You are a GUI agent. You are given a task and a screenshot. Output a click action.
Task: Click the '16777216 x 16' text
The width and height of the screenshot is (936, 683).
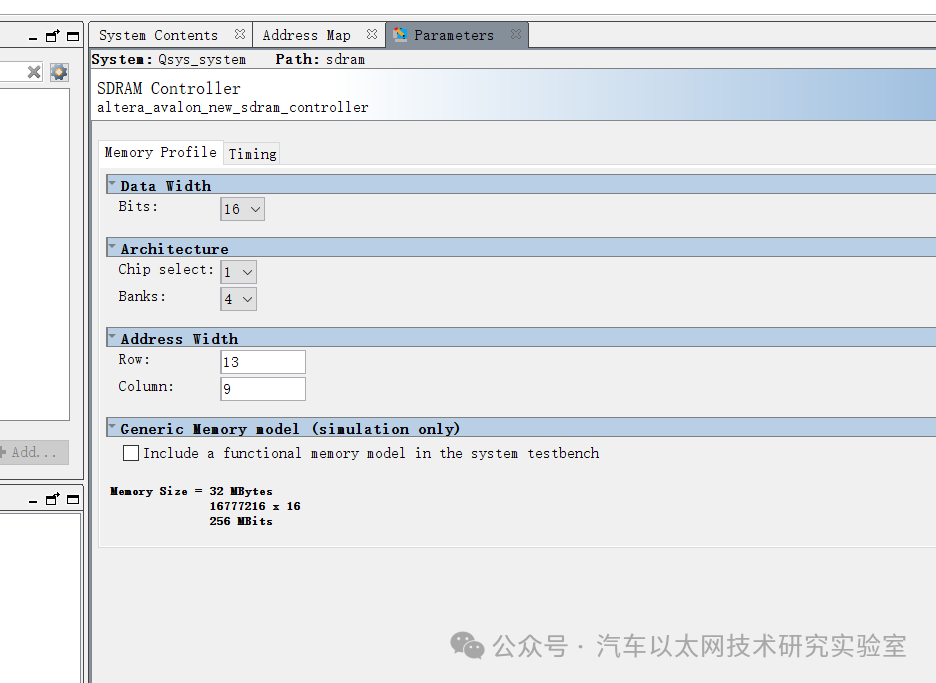click(x=255, y=506)
